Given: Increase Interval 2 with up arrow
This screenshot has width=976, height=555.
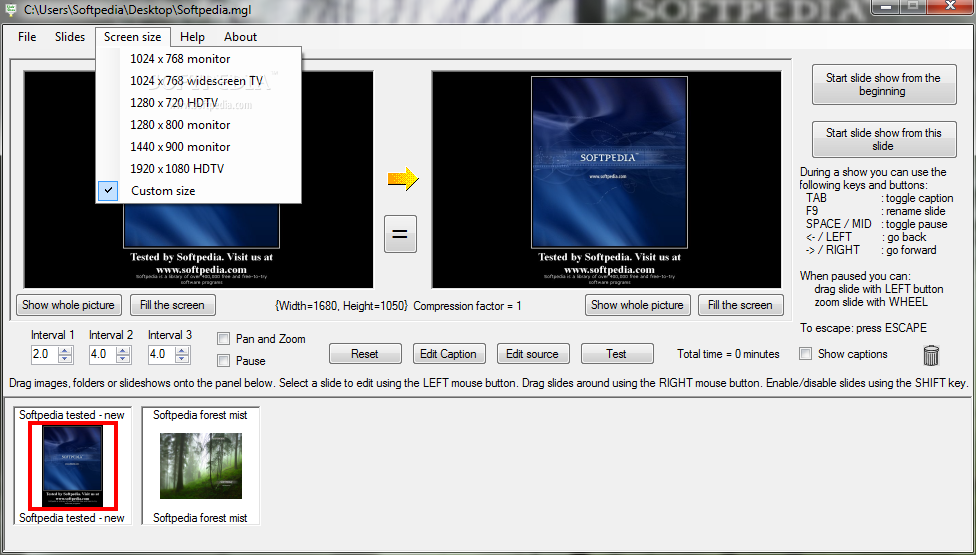Looking at the screenshot, I should (123, 350).
